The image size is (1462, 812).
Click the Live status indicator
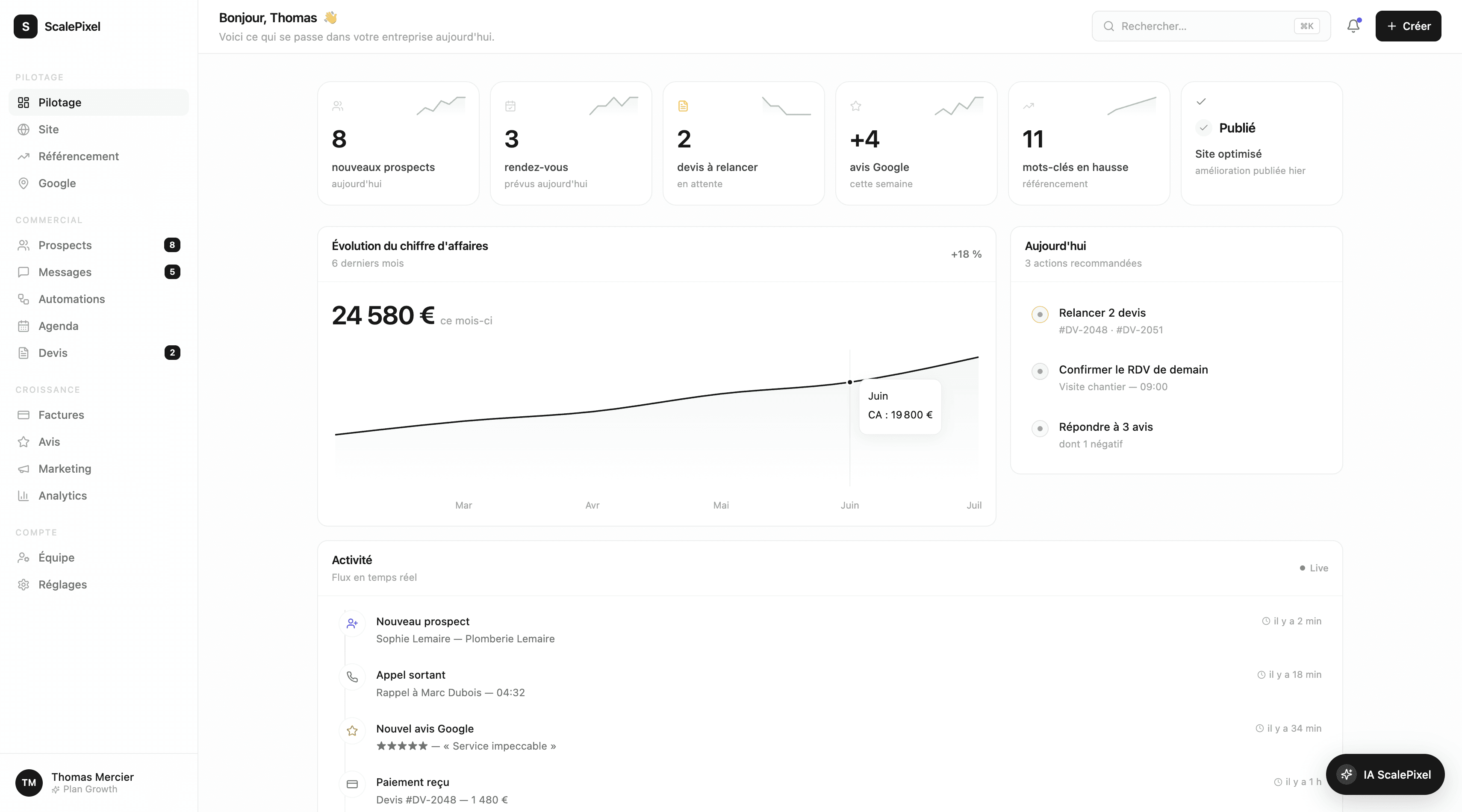(x=1314, y=568)
